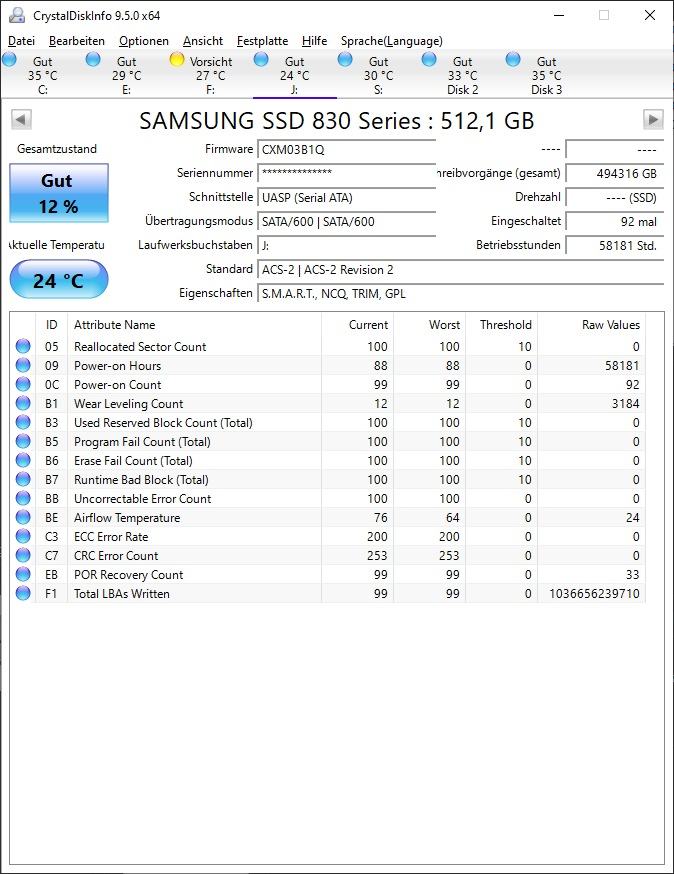
Task: Click the masked Seriennummer field
Action: pos(346,173)
